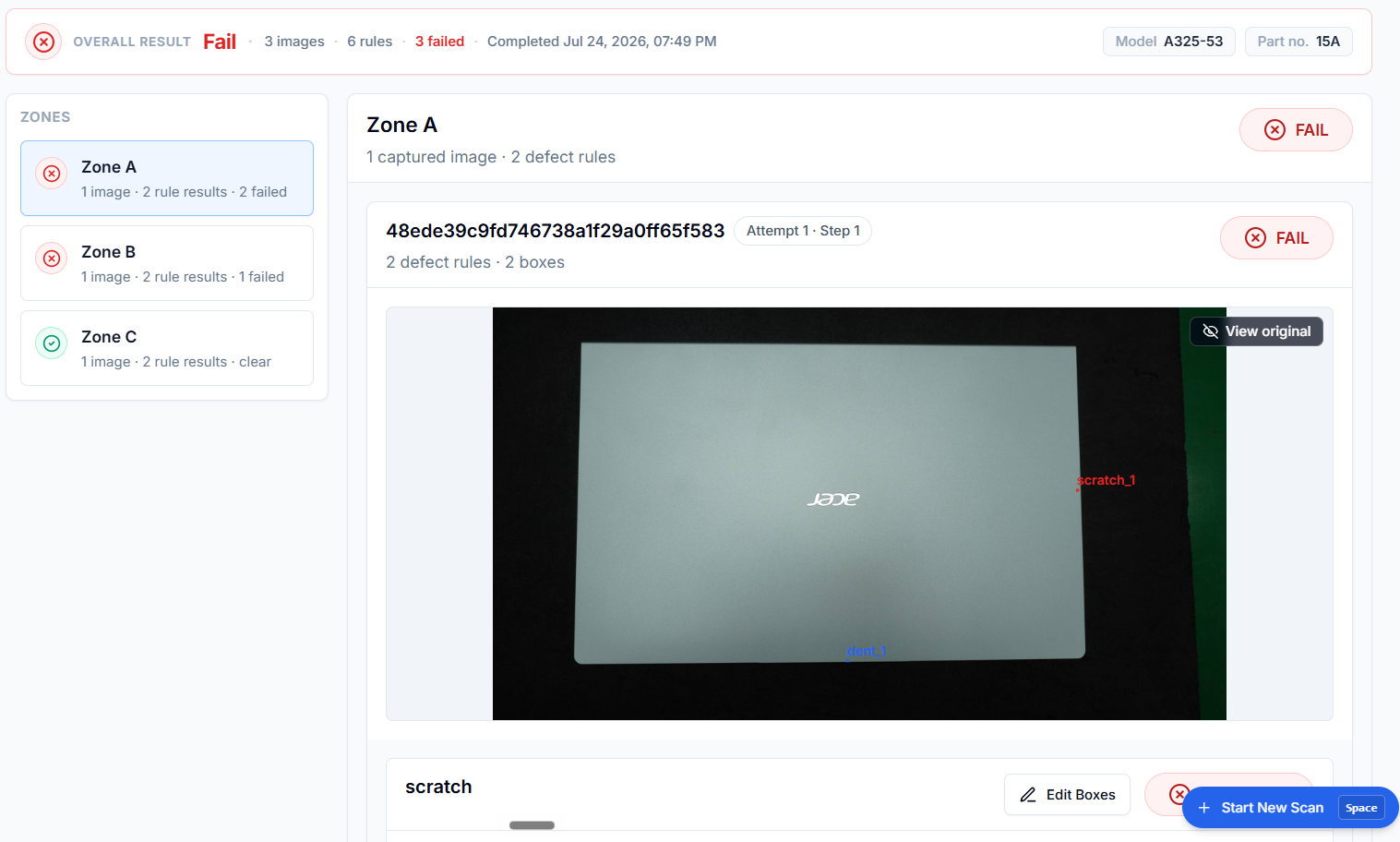This screenshot has height=842, width=1400.
Task: Click the Space shortcut key badge
Action: click(x=1361, y=808)
